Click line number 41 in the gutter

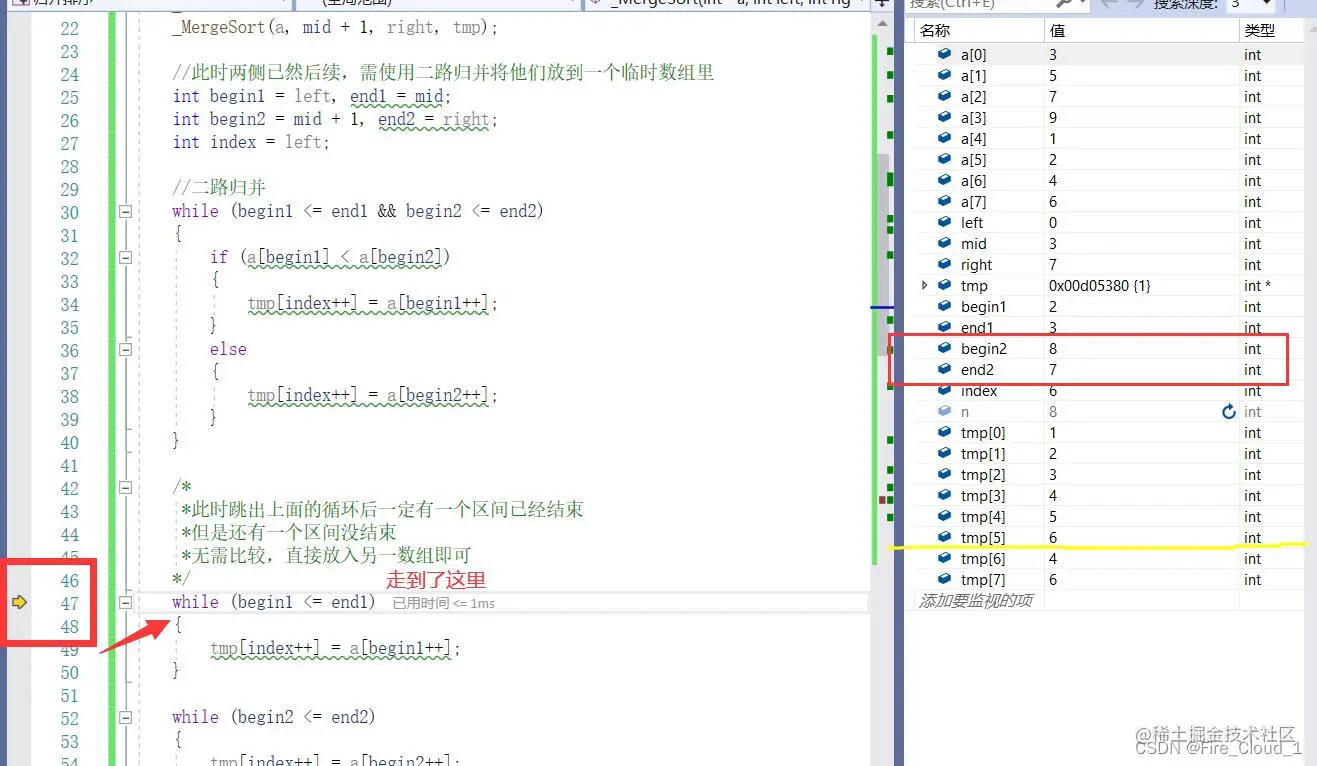(69, 465)
